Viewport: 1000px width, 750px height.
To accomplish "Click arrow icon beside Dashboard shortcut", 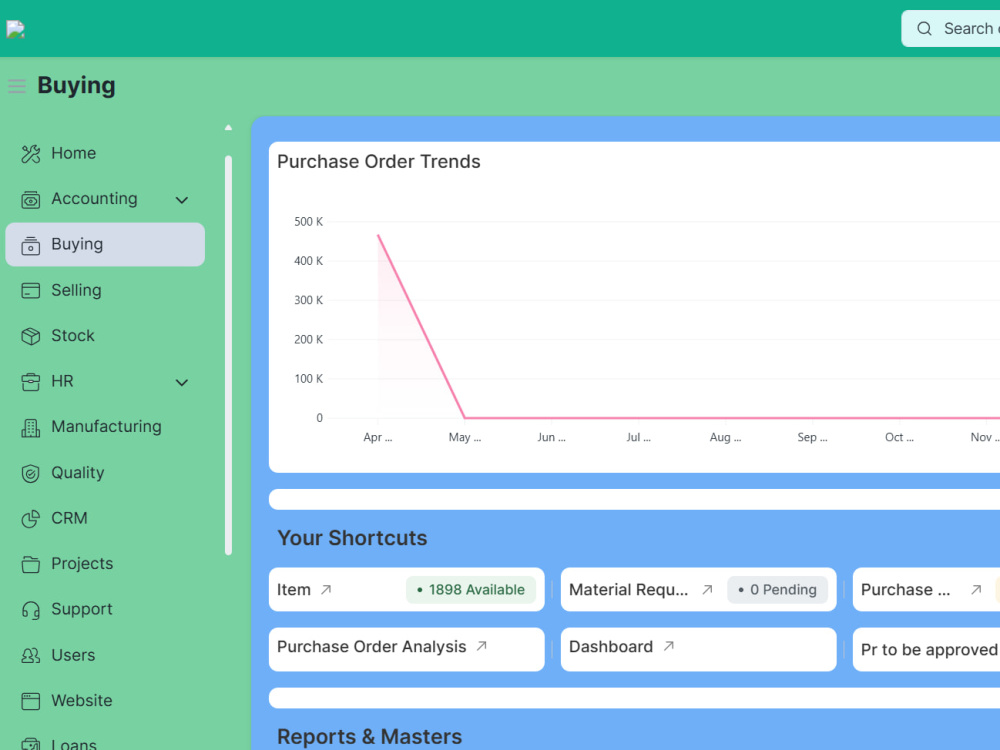I will [x=668, y=646].
